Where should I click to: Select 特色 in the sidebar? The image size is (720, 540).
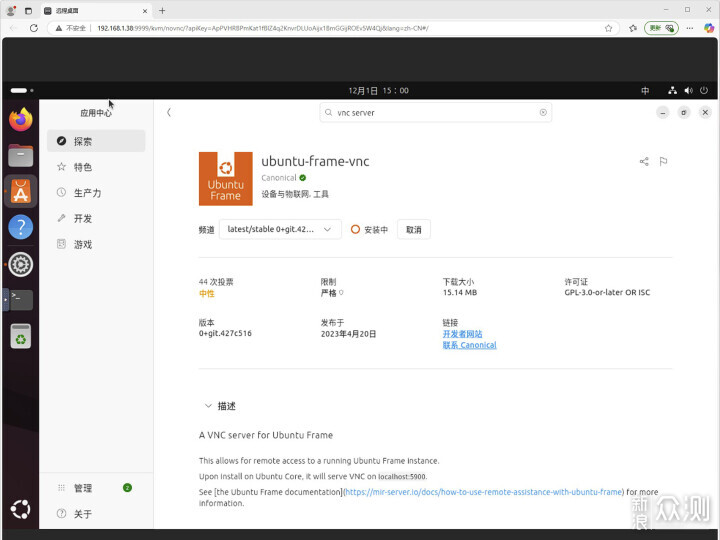[96, 167]
